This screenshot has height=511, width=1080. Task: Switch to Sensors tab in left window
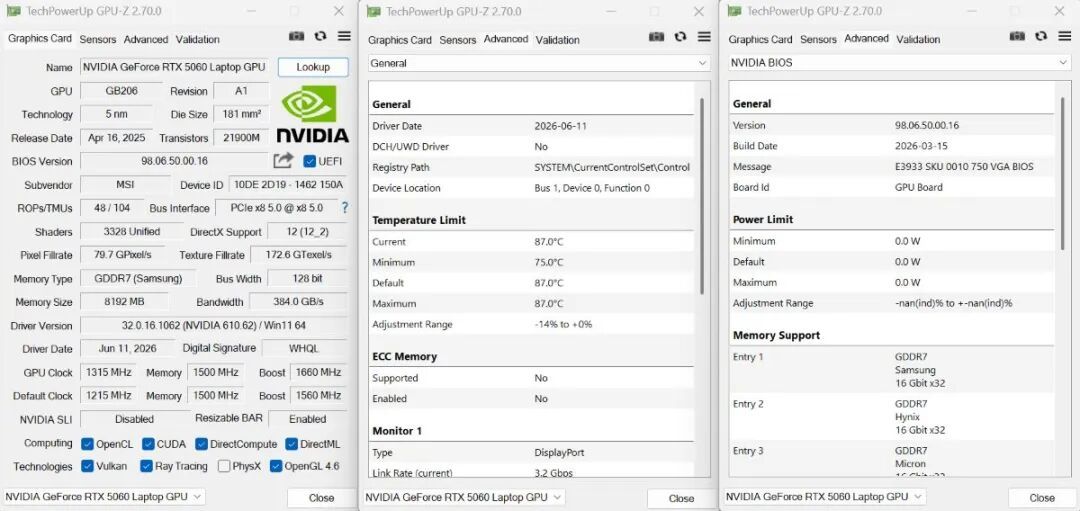coord(98,39)
